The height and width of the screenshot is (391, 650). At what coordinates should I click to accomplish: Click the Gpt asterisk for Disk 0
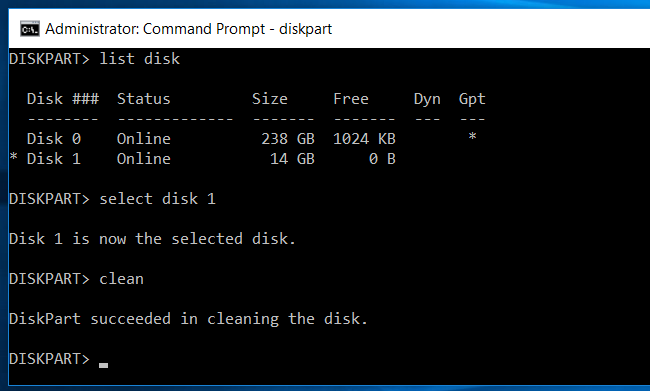click(472, 136)
